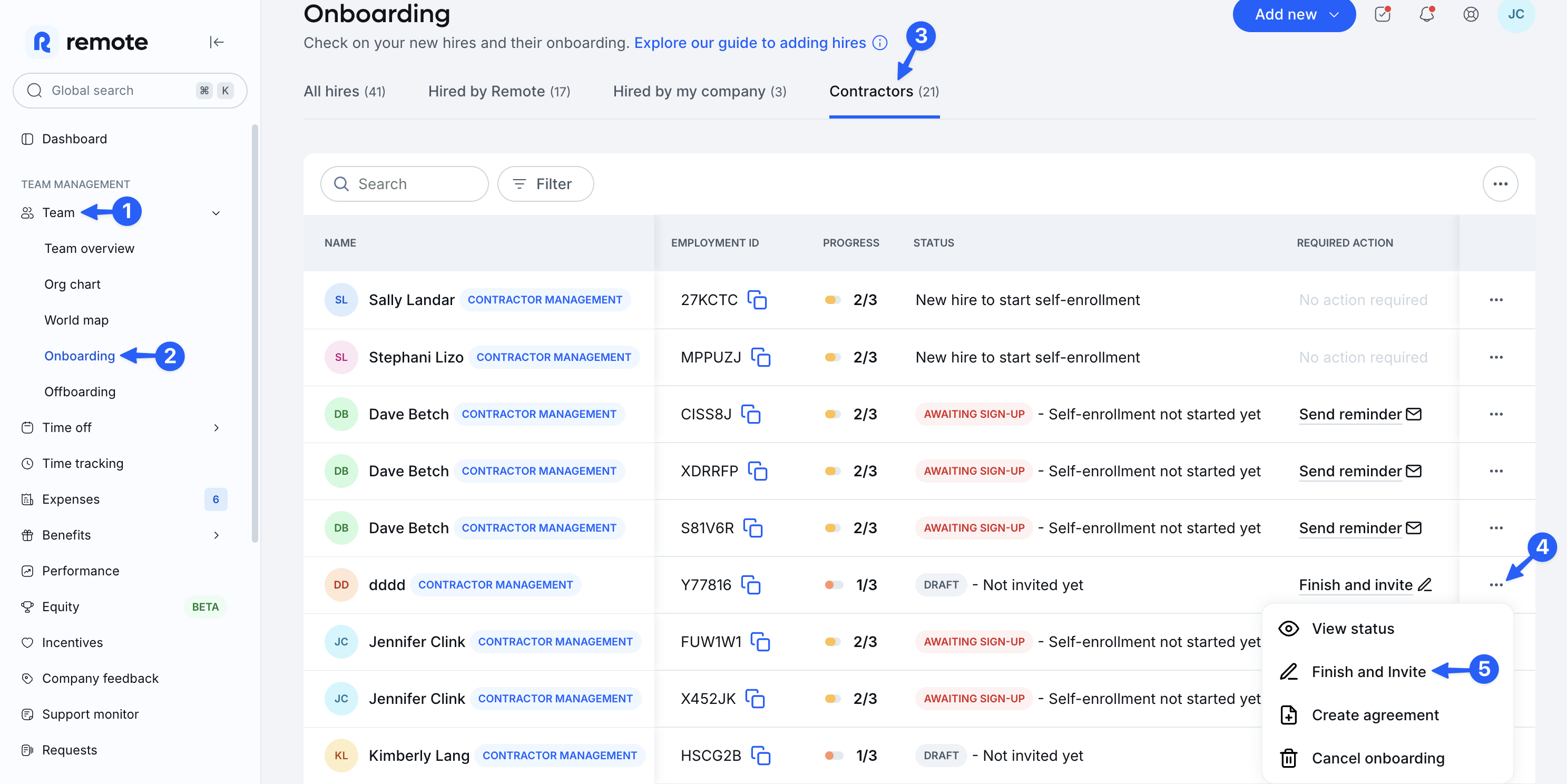Send reminder for Dave Betch XDRRFP

pyautogui.click(x=1360, y=471)
